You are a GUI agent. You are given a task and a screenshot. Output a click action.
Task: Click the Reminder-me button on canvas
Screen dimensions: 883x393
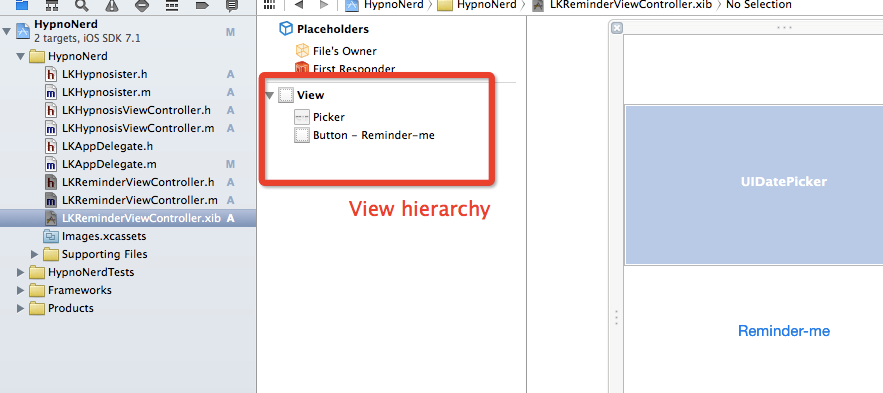point(784,331)
